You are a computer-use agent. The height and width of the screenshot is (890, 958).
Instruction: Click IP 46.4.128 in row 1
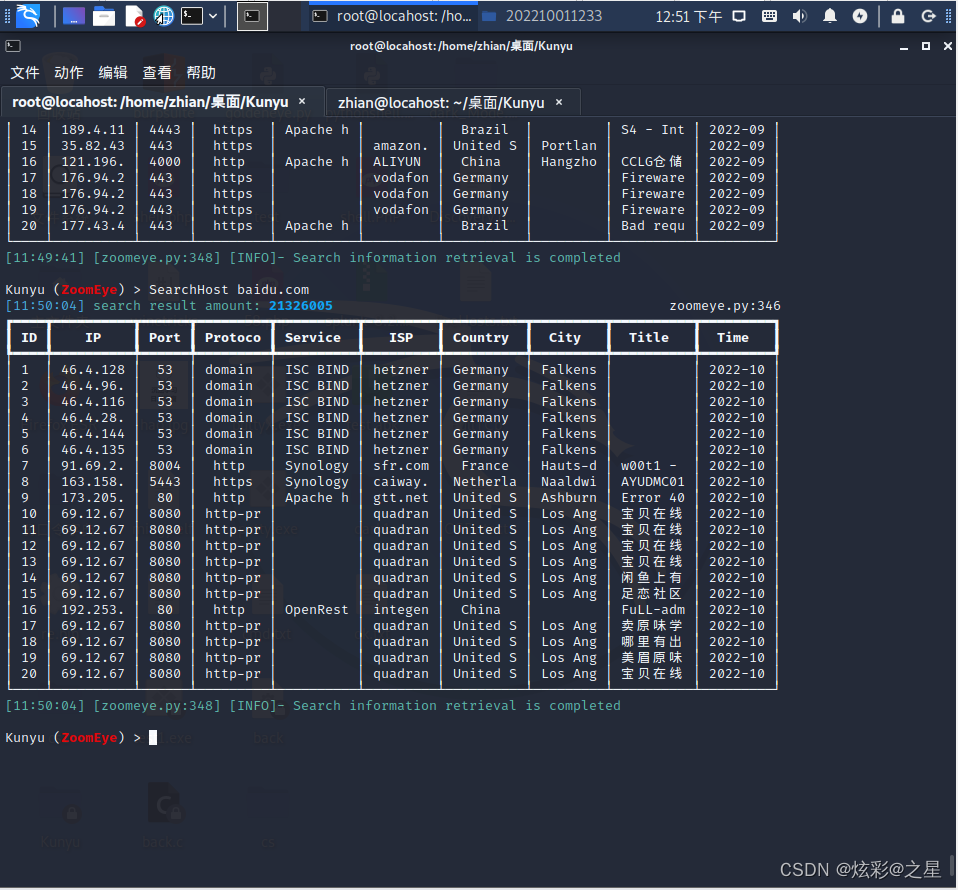click(x=93, y=370)
